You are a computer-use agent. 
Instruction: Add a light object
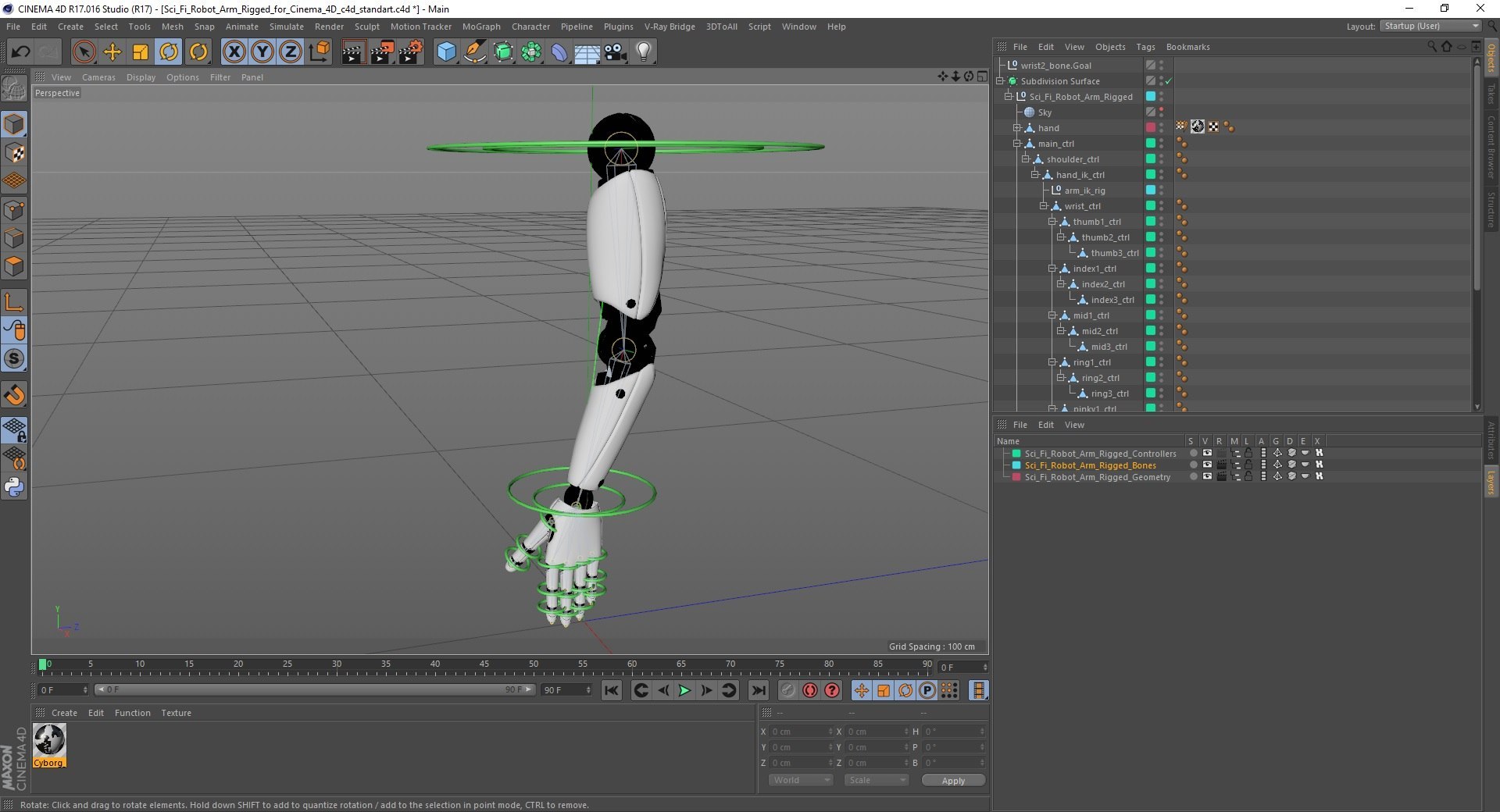pos(644,52)
